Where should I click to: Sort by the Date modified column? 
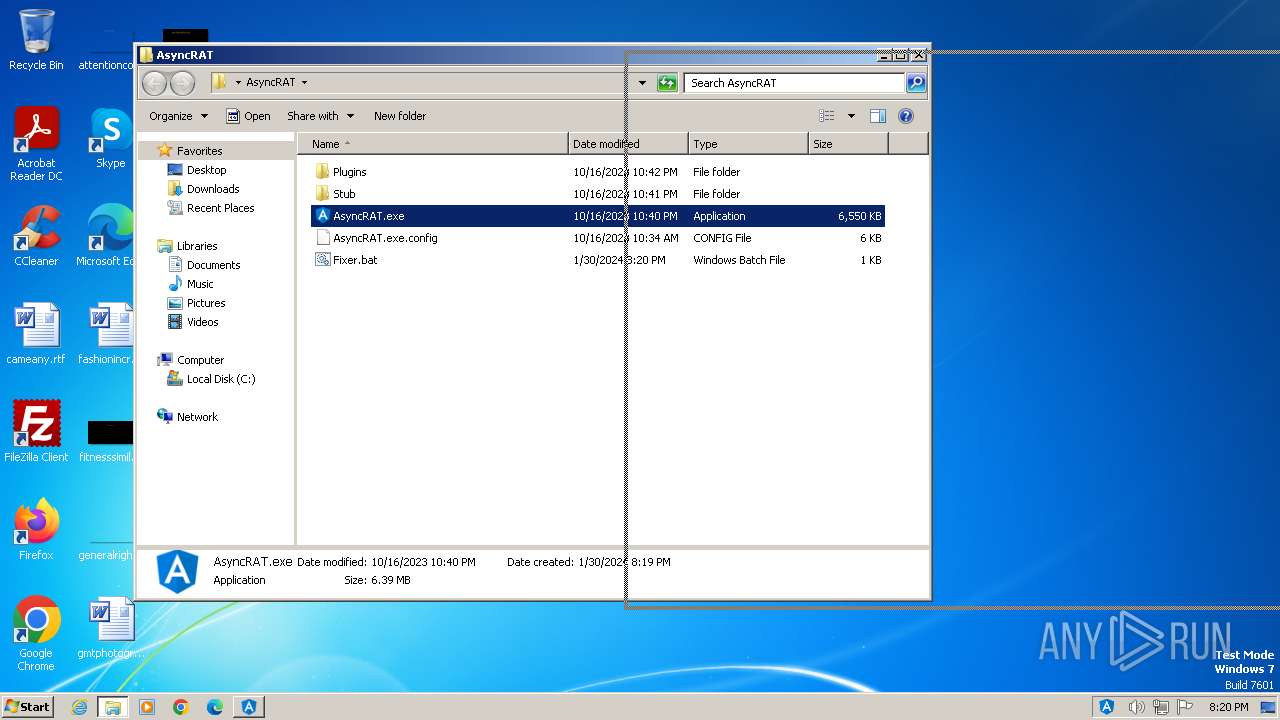(628, 144)
